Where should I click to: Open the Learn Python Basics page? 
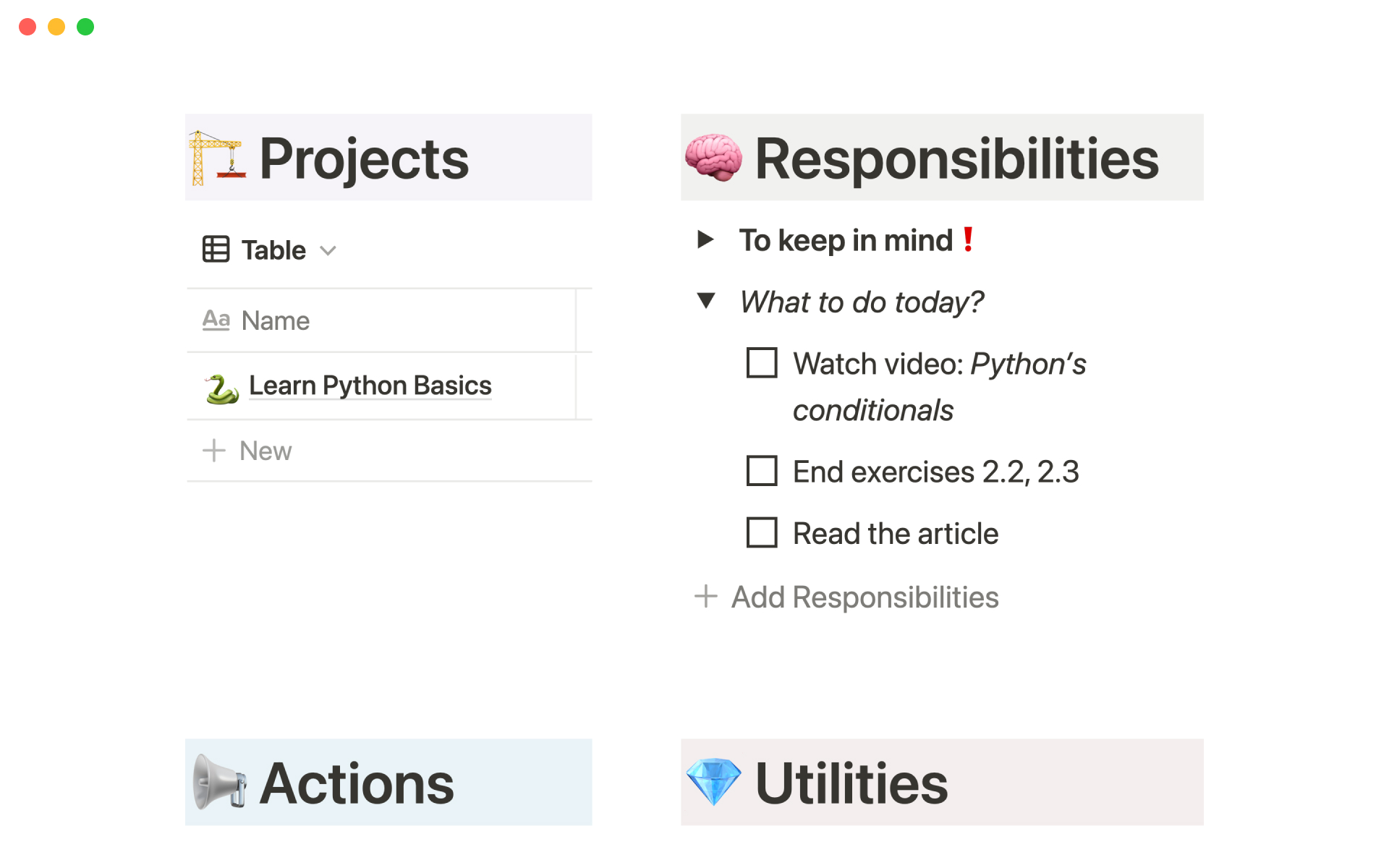pos(370,386)
